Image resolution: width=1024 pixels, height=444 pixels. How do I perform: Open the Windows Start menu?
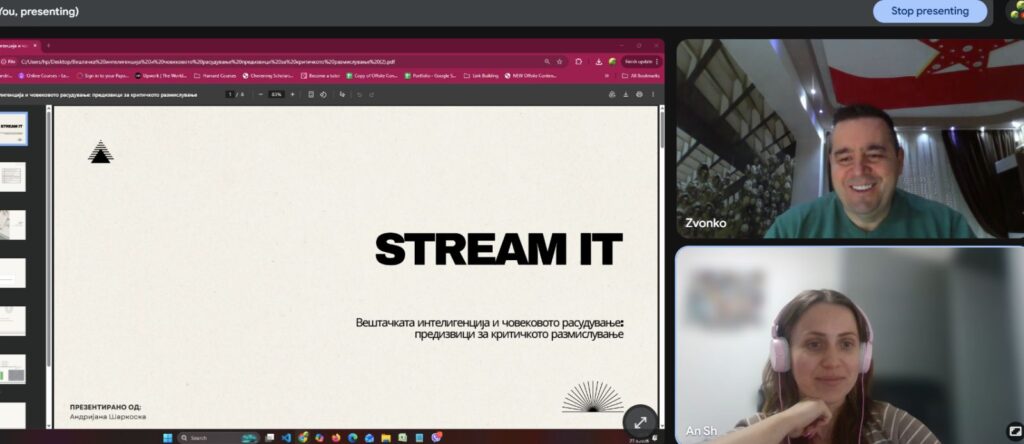[167, 437]
